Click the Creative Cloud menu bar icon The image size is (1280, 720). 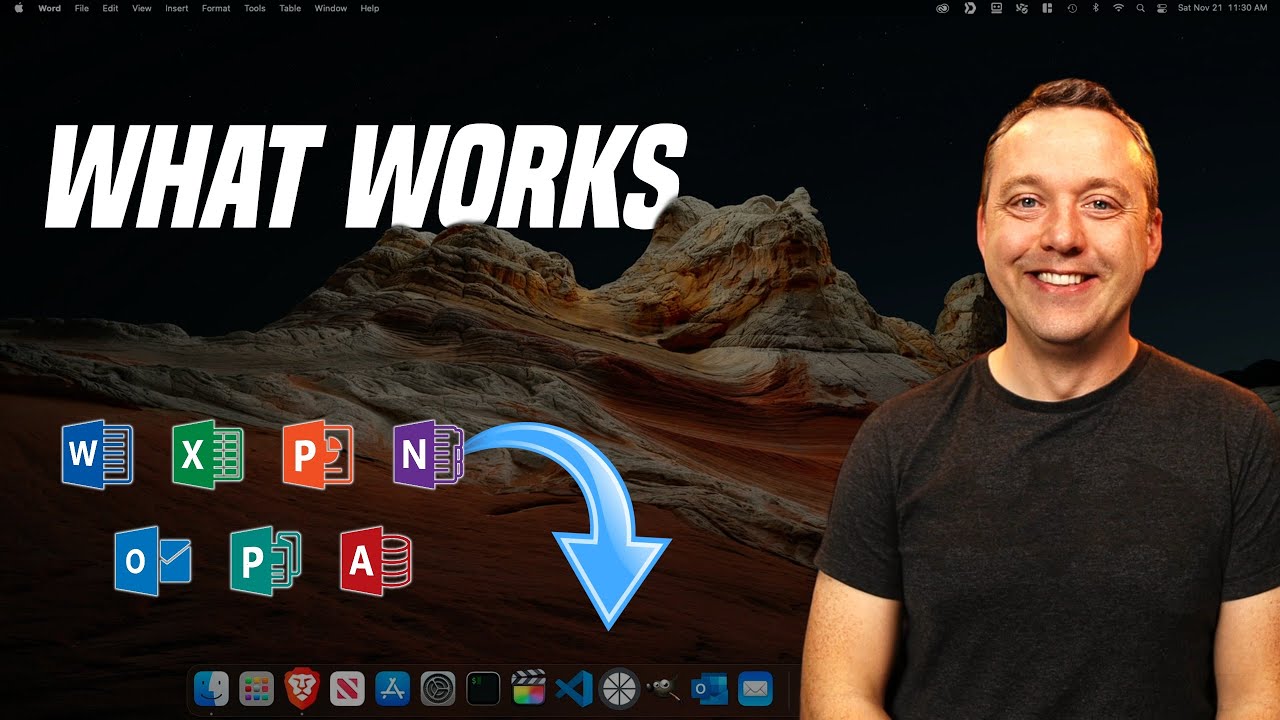pos(942,8)
